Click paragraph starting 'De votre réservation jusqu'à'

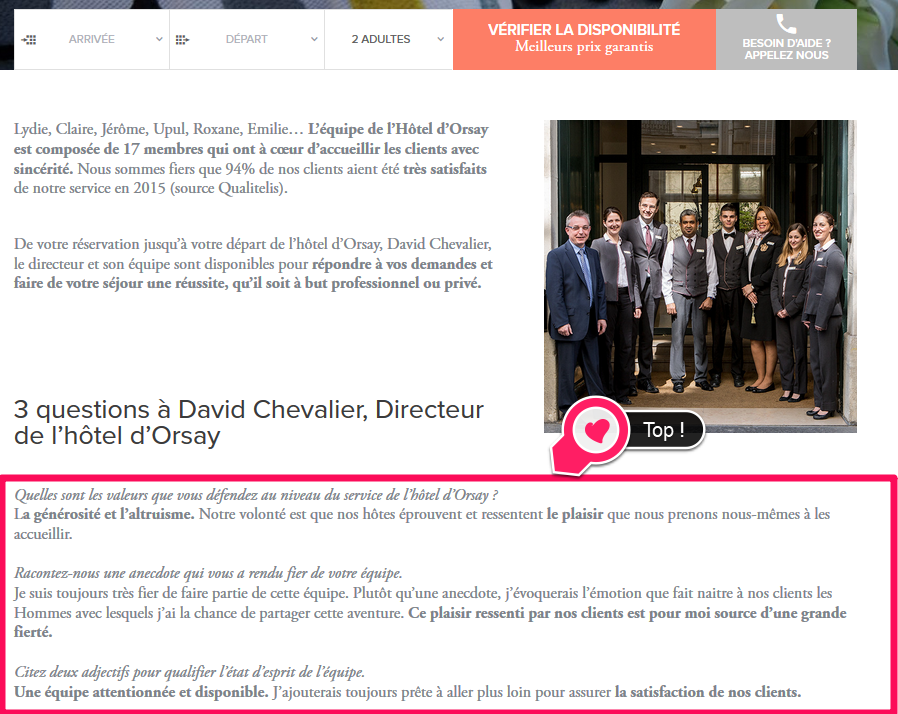tap(253, 264)
